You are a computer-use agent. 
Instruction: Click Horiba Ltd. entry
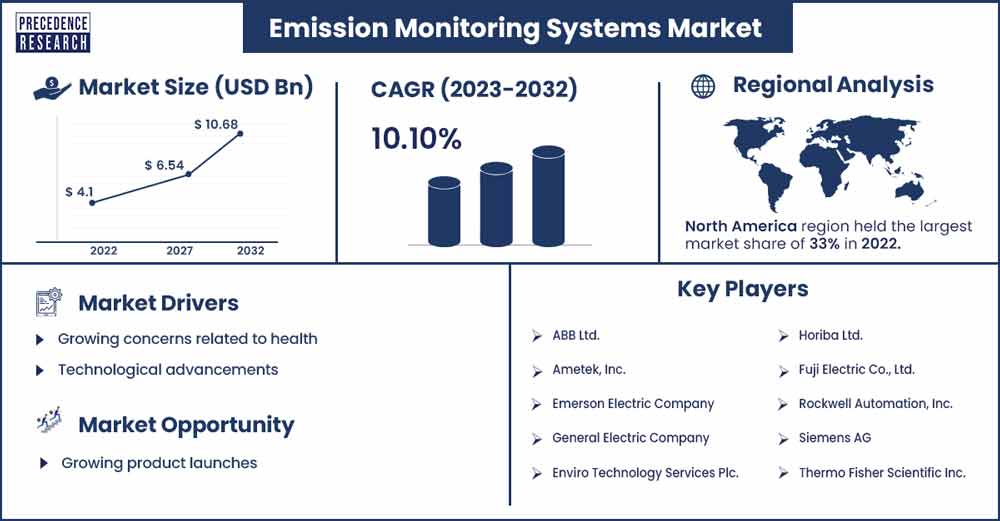coord(830,335)
